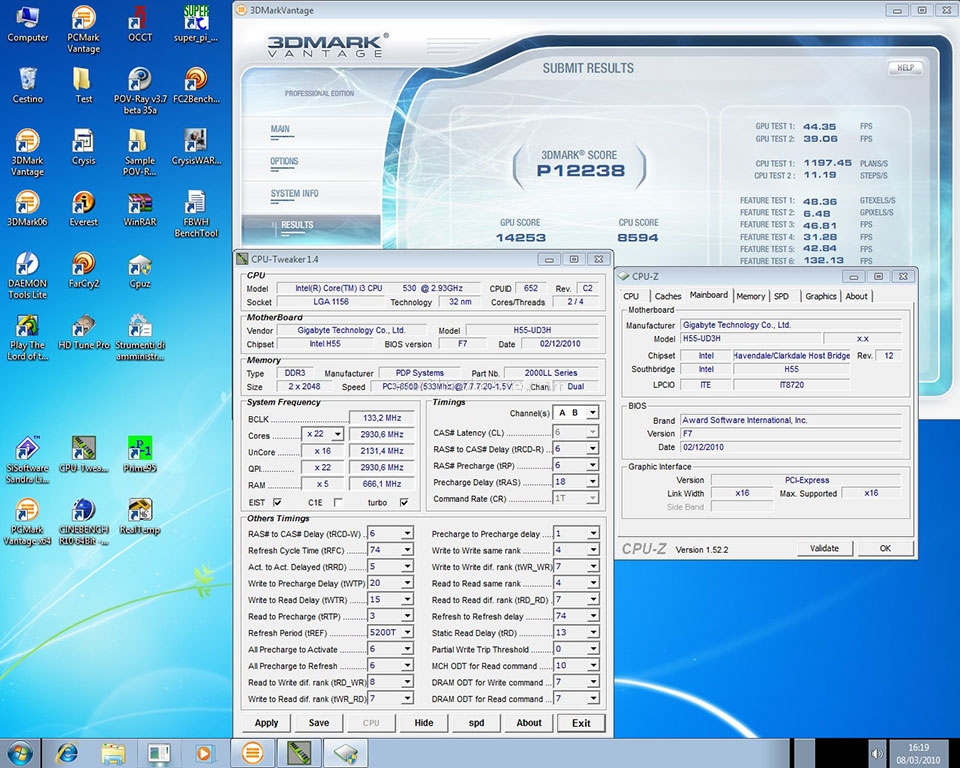Image resolution: width=960 pixels, height=768 pixels.
Task: Open System Info in 3DMark Vantage
Action: (x=294, y=194)
